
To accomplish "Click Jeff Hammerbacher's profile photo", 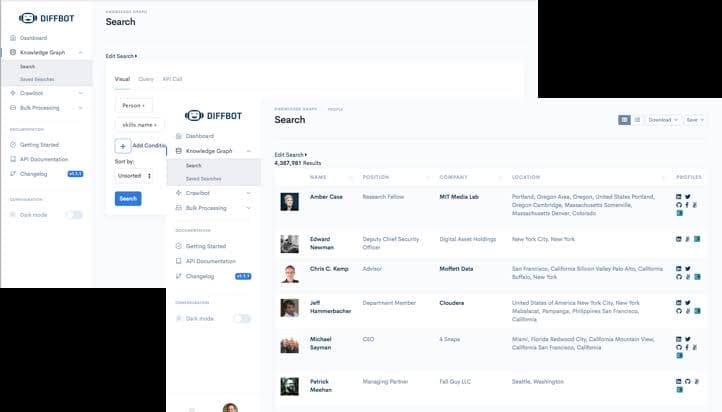I will point(289,307).
